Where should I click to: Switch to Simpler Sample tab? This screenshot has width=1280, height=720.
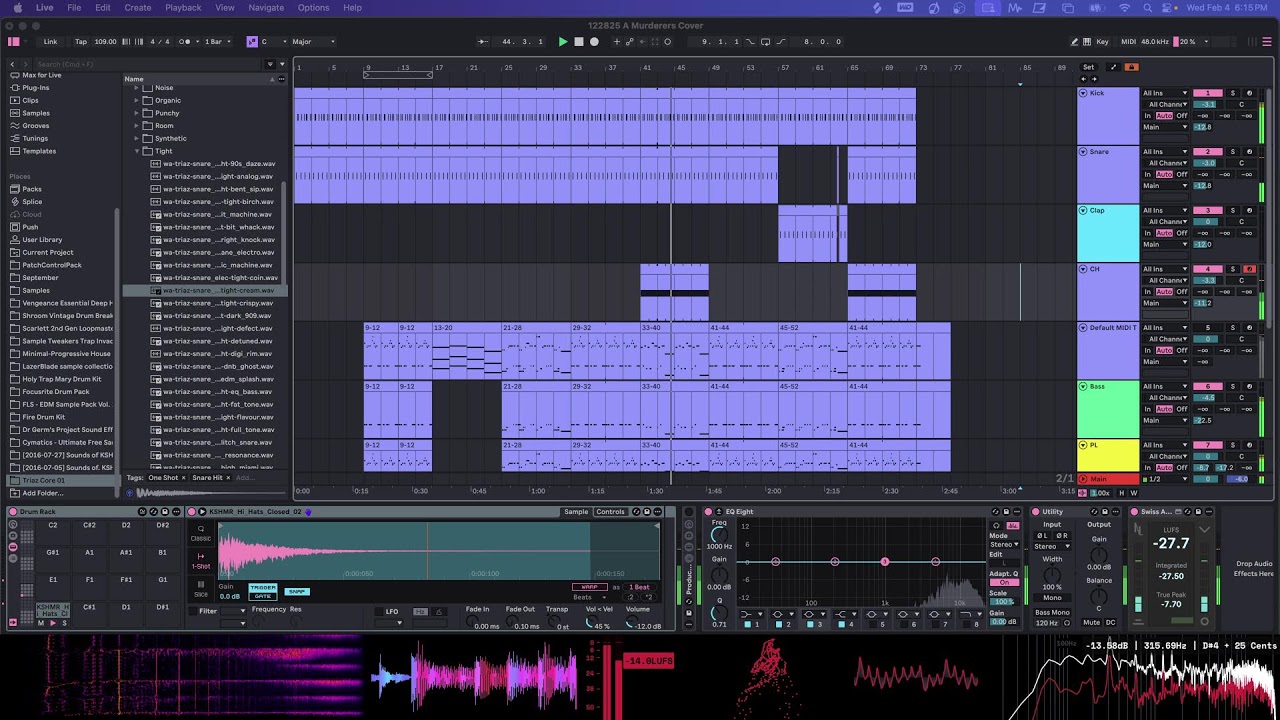click(576, 512)
